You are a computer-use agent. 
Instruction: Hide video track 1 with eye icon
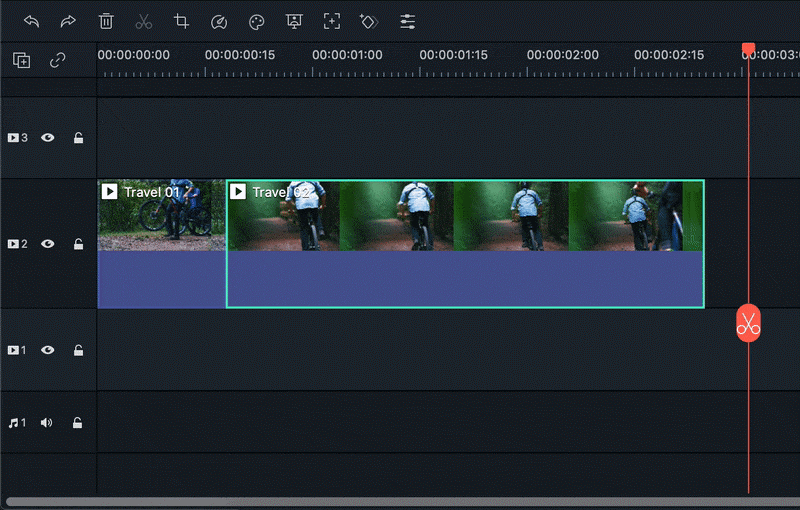(47, 350)
